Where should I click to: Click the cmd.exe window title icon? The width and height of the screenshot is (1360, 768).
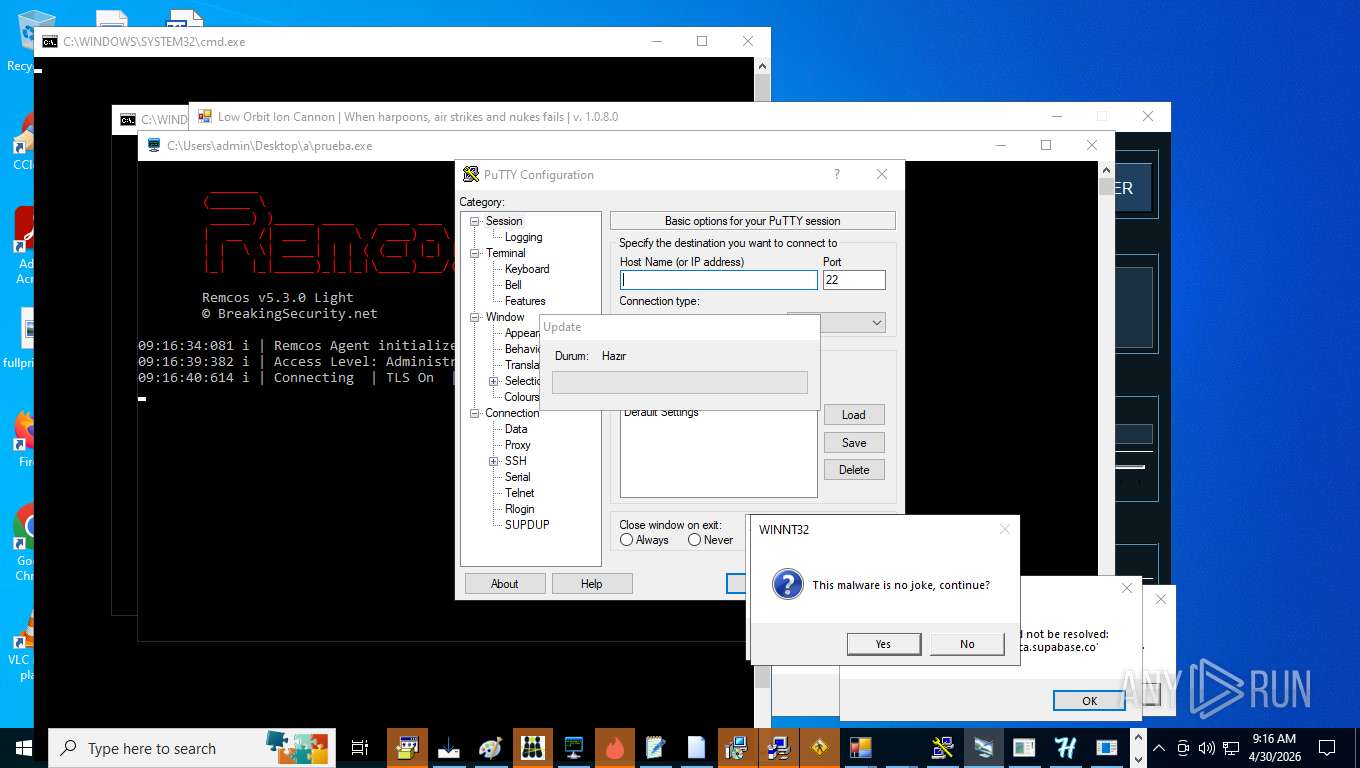click(x=49, y=42)
